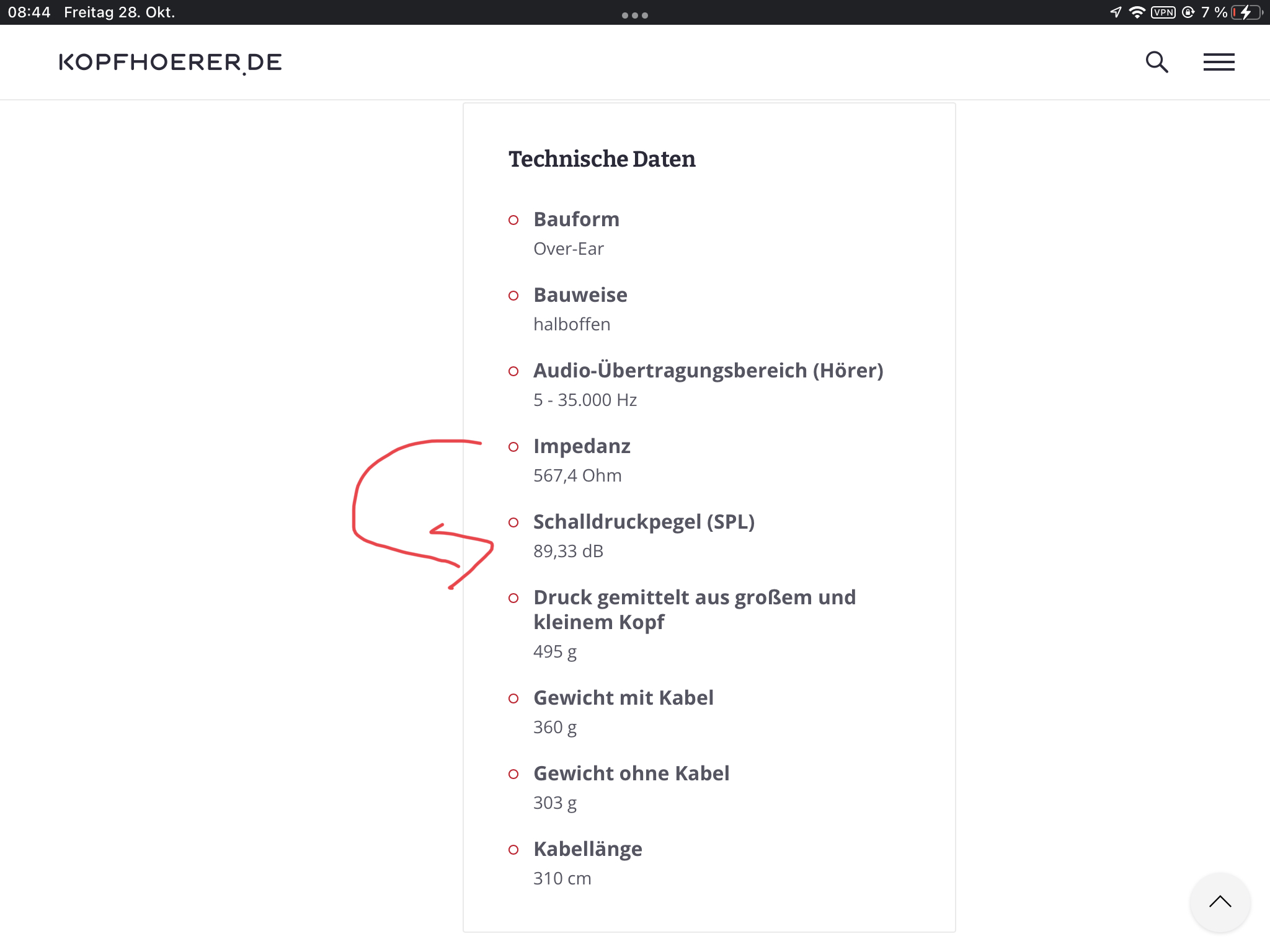Viewport: 1270px width, 952px height.
Task: Tap the KOPFHOERER.DE logo
Action: pyautogui.click(x=171, y=63)
